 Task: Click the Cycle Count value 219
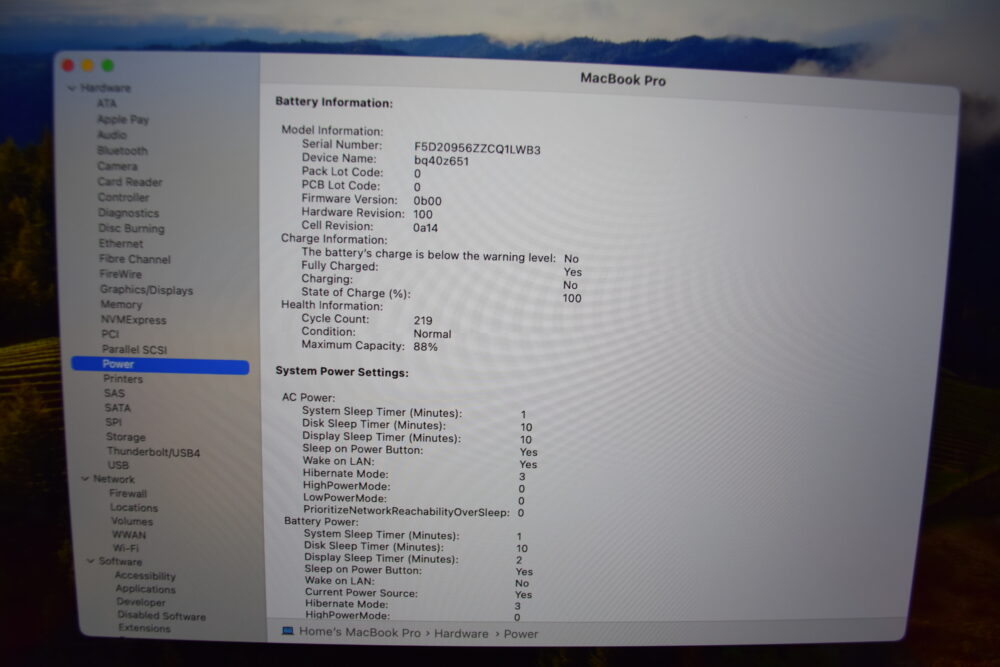[x=423, y=320]
